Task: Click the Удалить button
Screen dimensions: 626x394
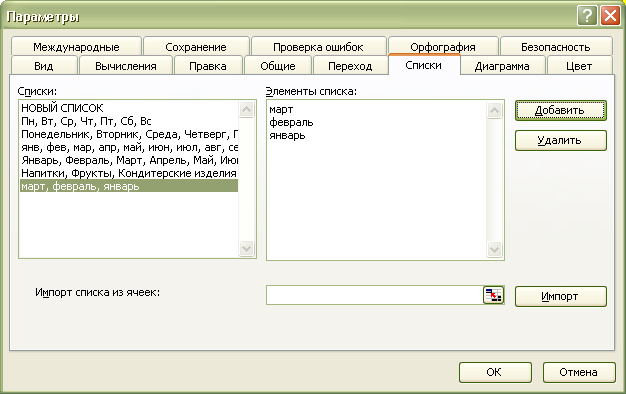Action: coord(561,140)
